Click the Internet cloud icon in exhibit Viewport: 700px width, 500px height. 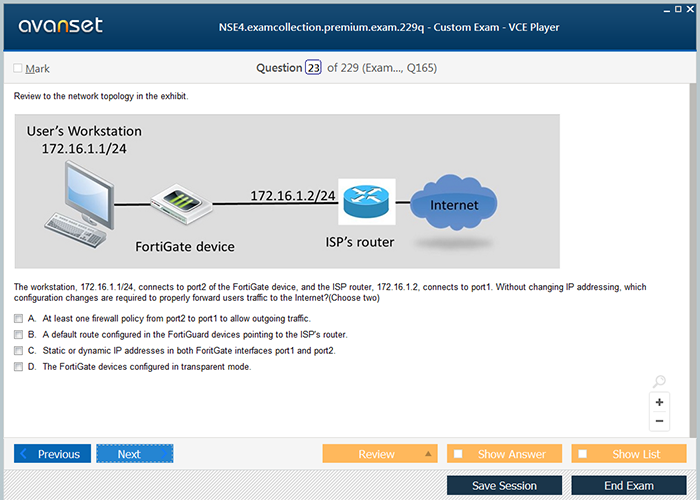tap(453, 205)
